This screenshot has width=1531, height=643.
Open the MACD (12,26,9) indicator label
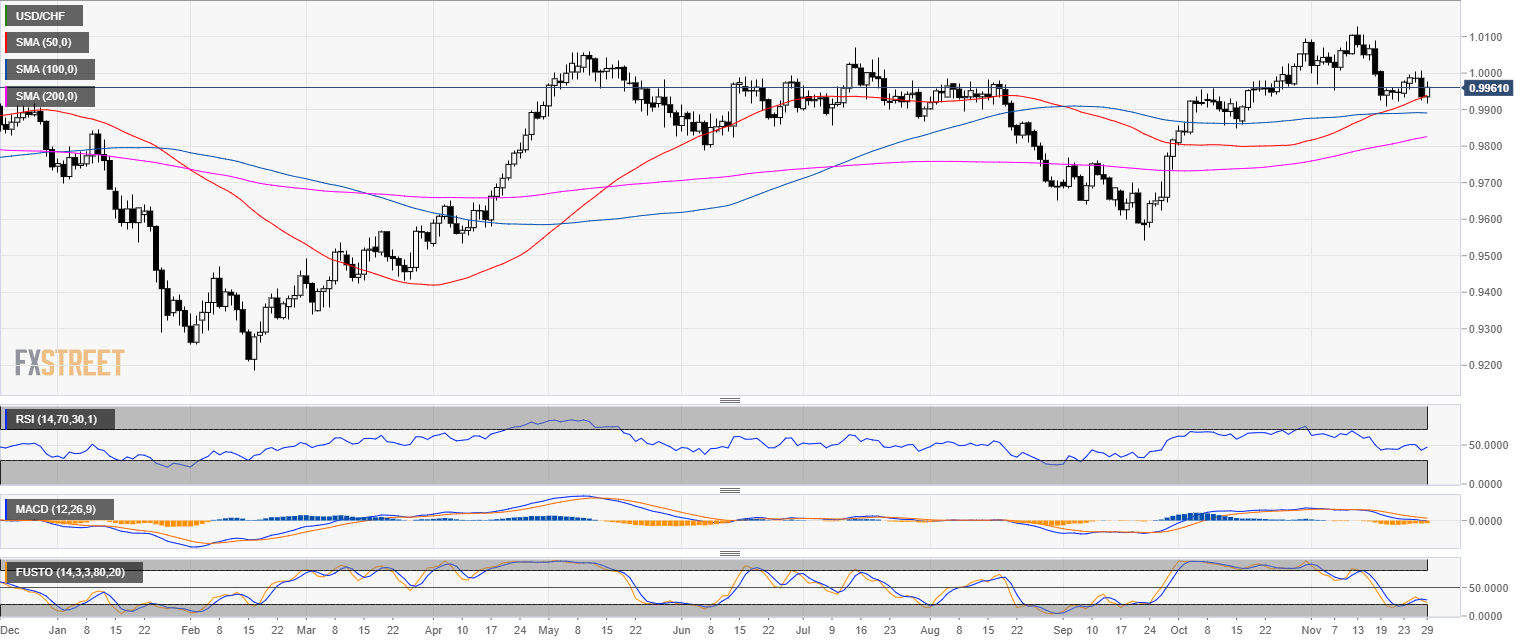(58, 509)
